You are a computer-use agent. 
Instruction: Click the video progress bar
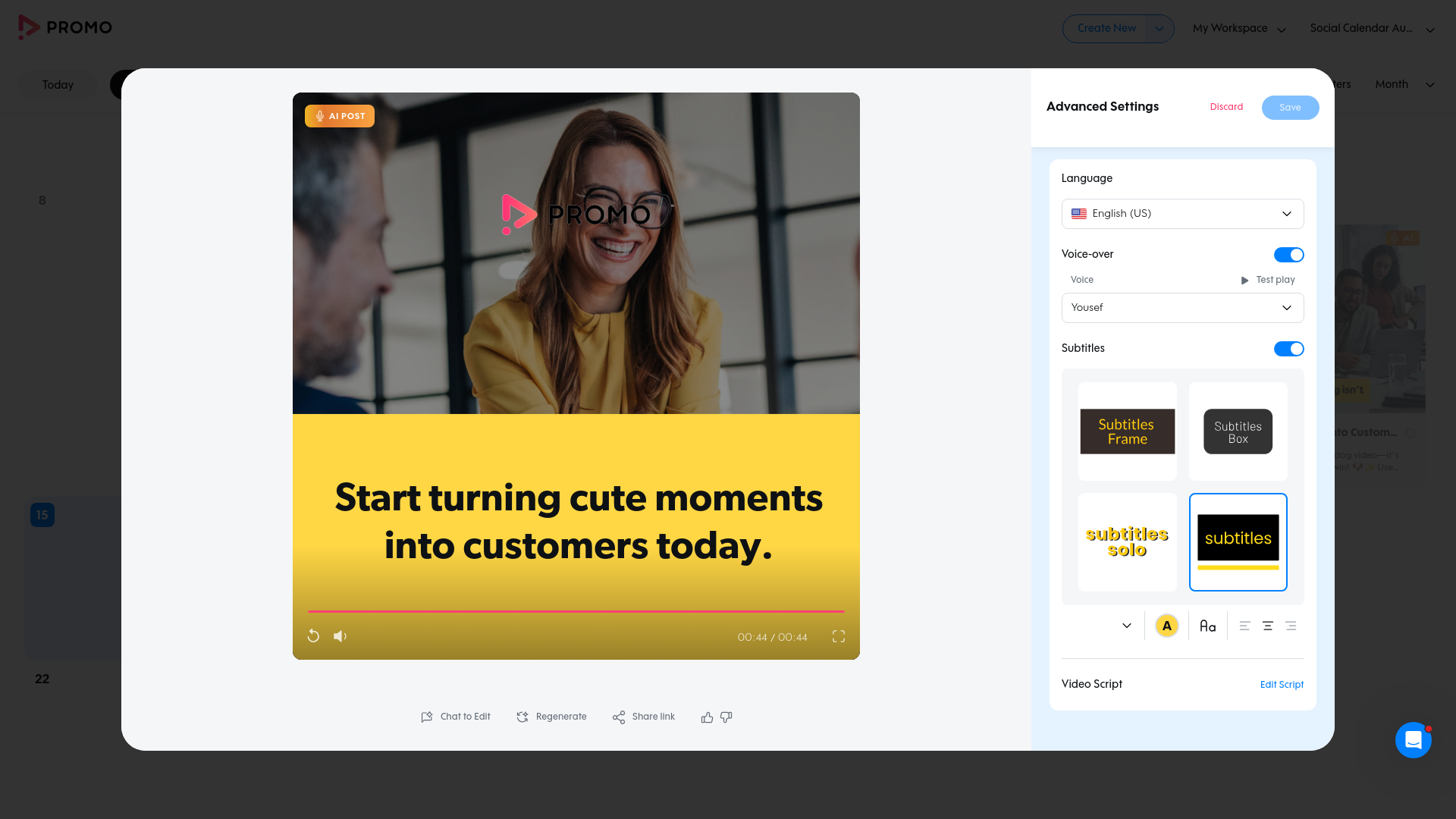(x=576, y=611)
